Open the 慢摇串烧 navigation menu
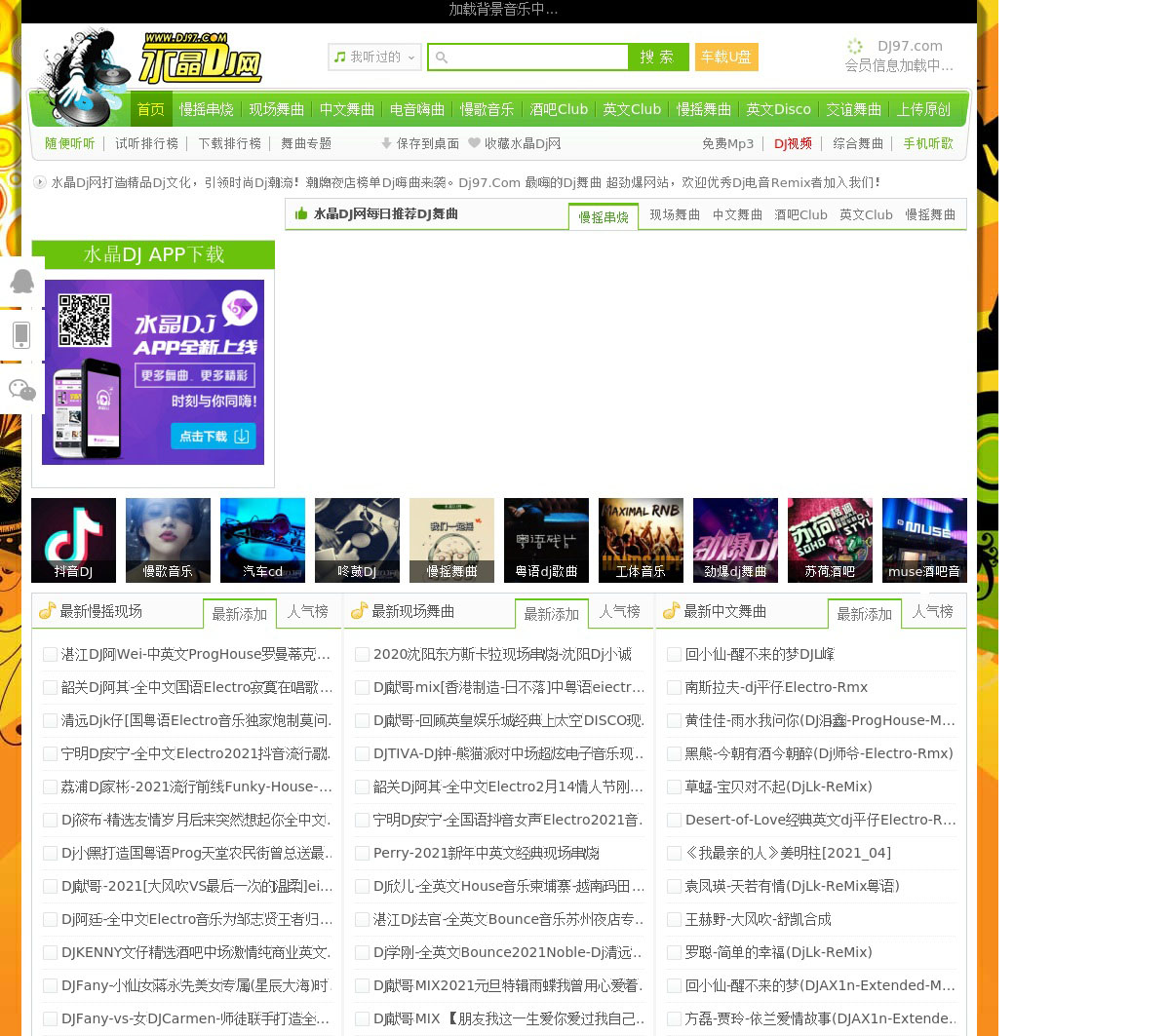This screenshot has height=1036, width=1170. pos(206,109)
